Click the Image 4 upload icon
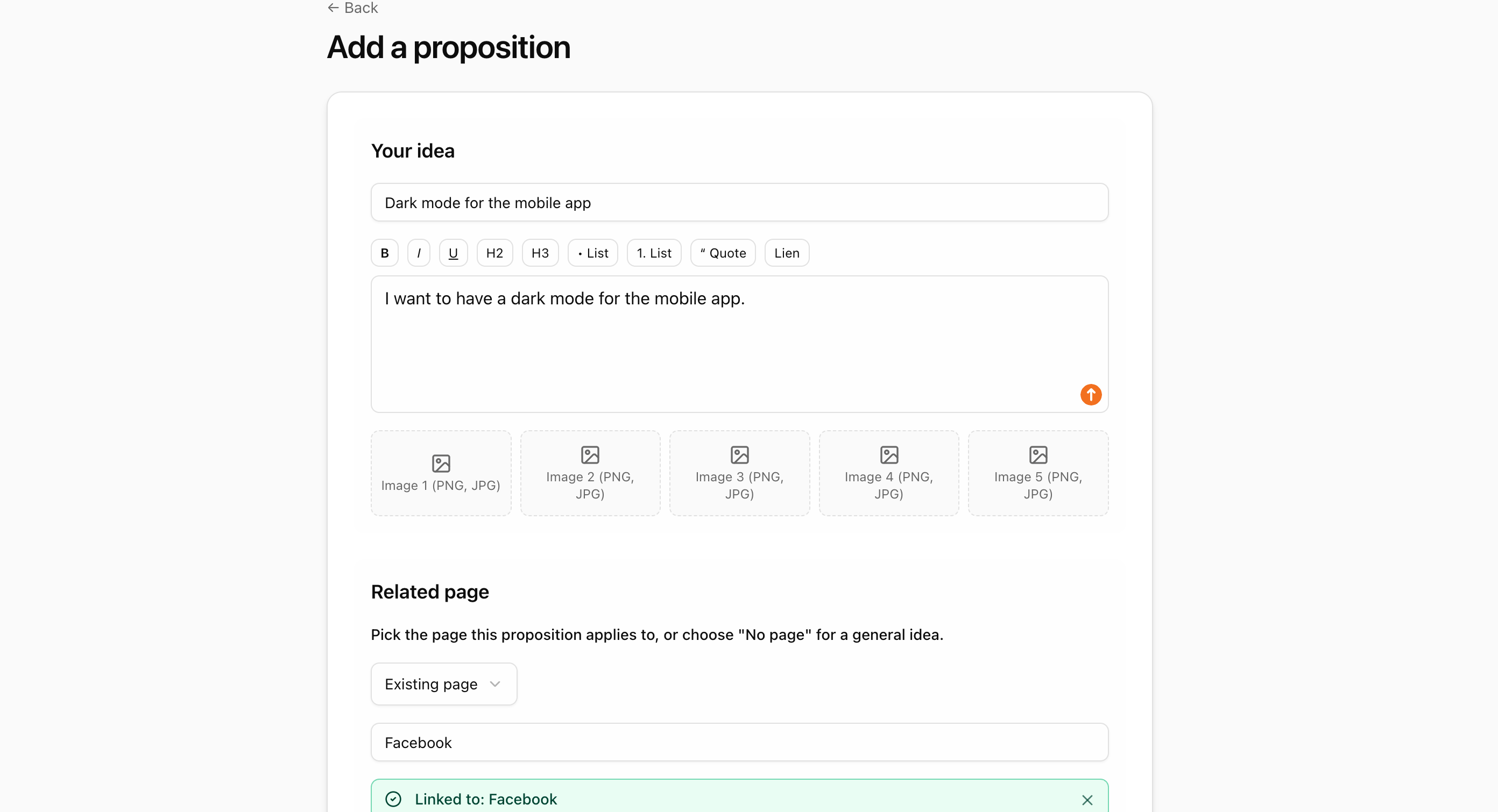Screen dimensions: 1498x812 (x=888, y=454)
